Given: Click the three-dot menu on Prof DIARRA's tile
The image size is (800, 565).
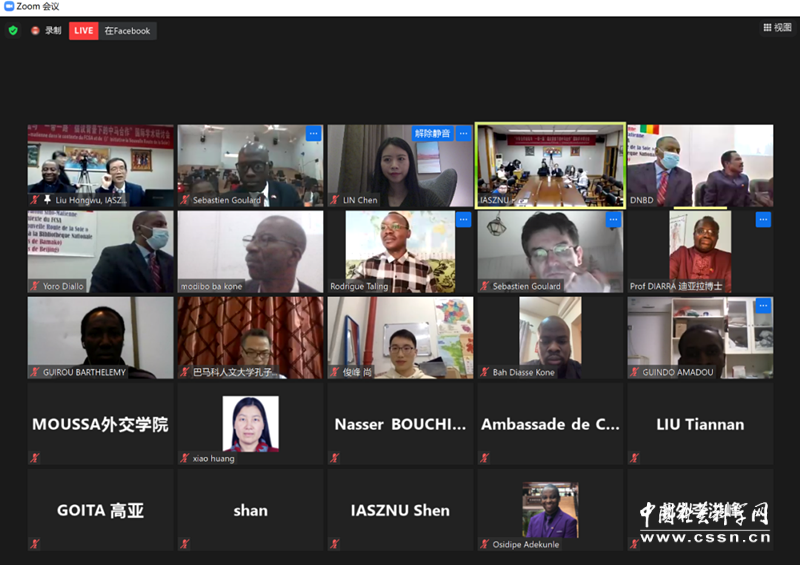Looking at the screenshot, I should click(763, 220).
